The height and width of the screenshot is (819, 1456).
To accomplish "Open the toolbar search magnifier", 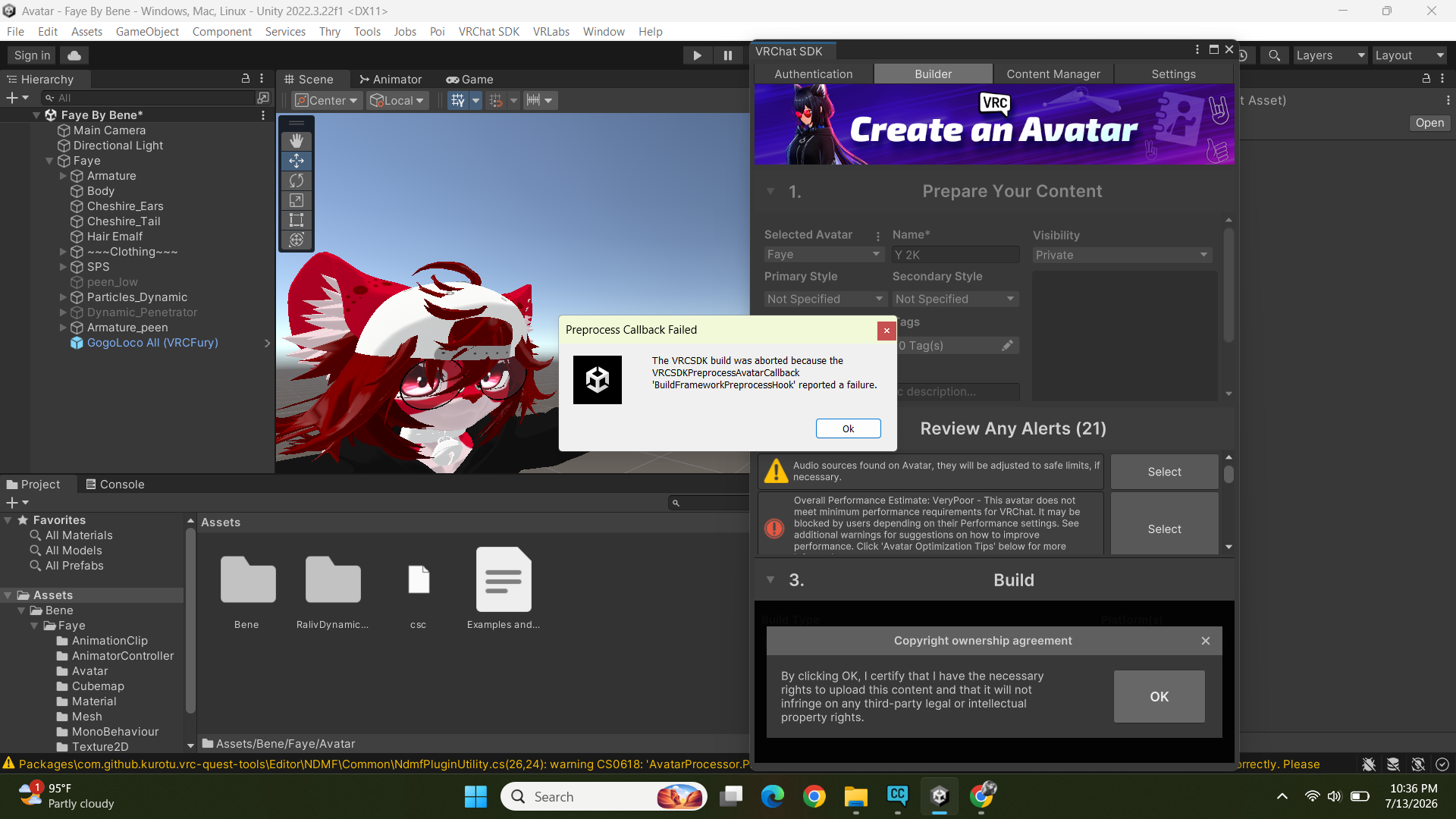I will click(1275, 55).
